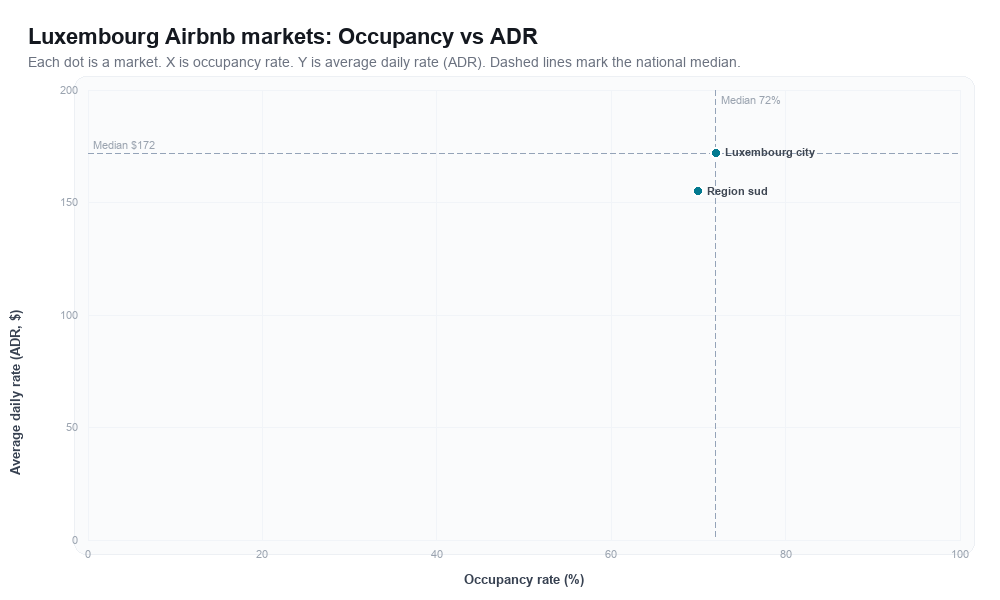Click the 'Median 72%' line label
The image size is (1000, 600).
751,101
